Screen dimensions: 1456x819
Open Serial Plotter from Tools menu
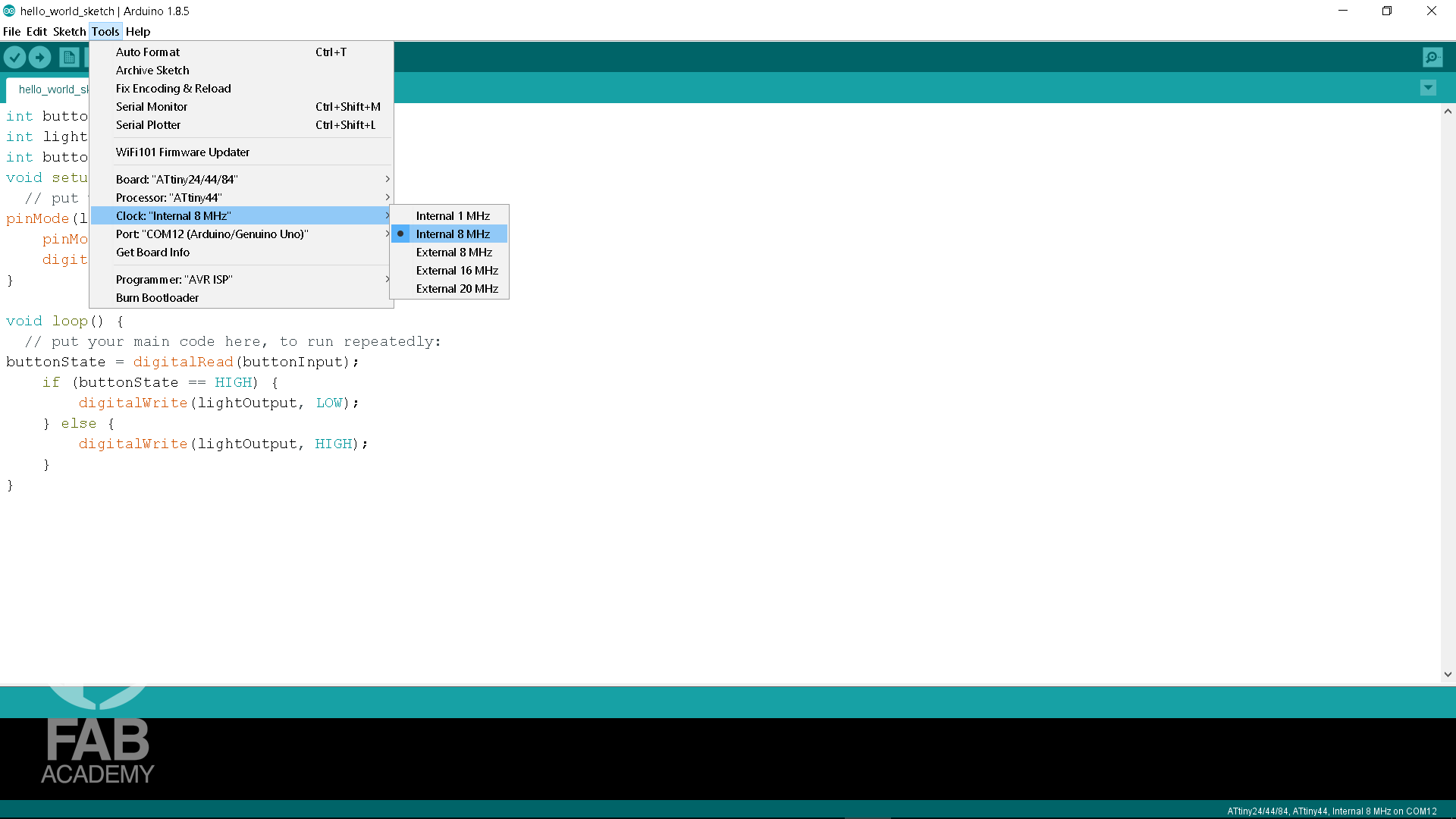[x=241, y=125]
